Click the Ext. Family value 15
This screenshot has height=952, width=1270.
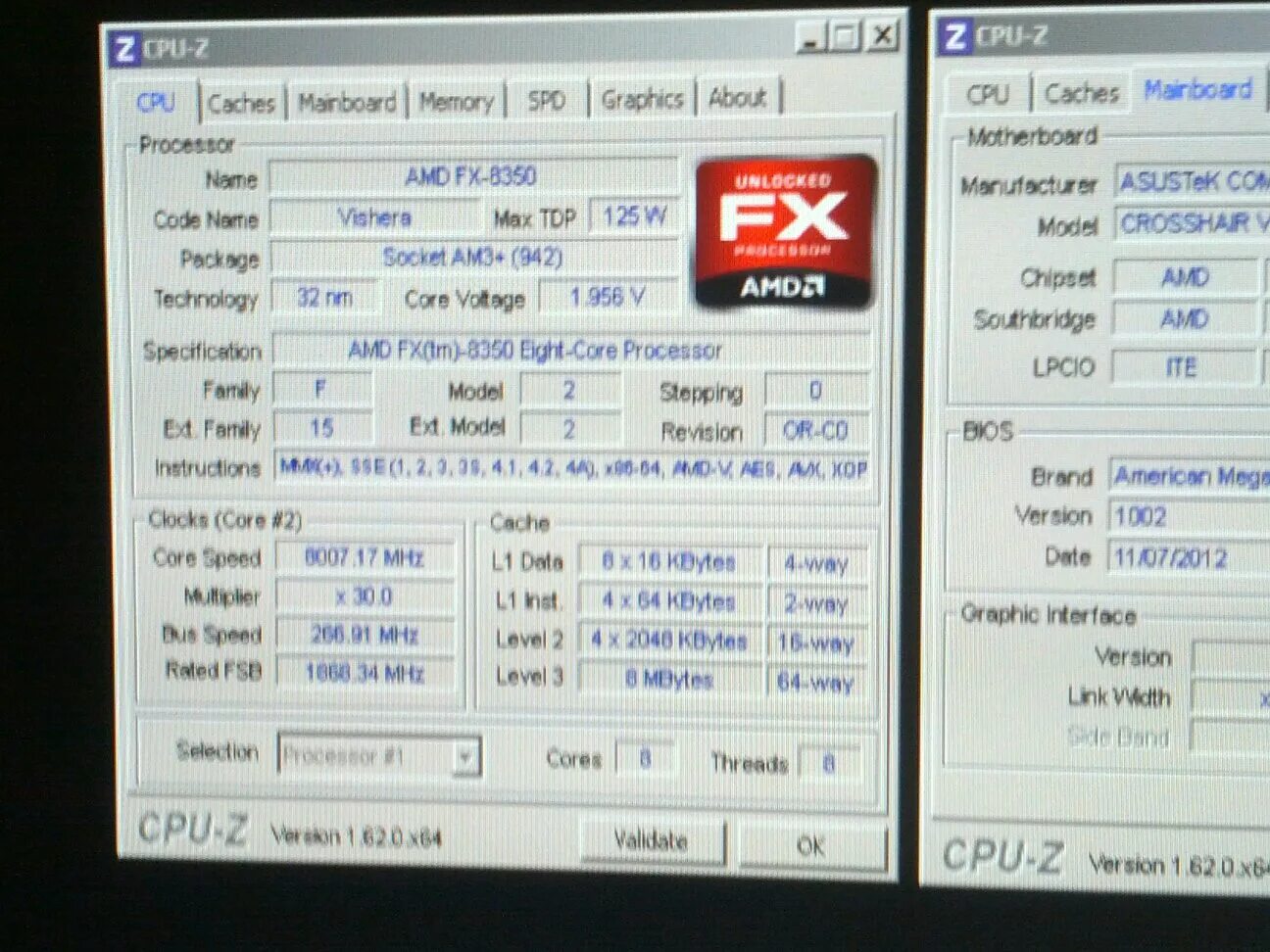coord(322,428)
